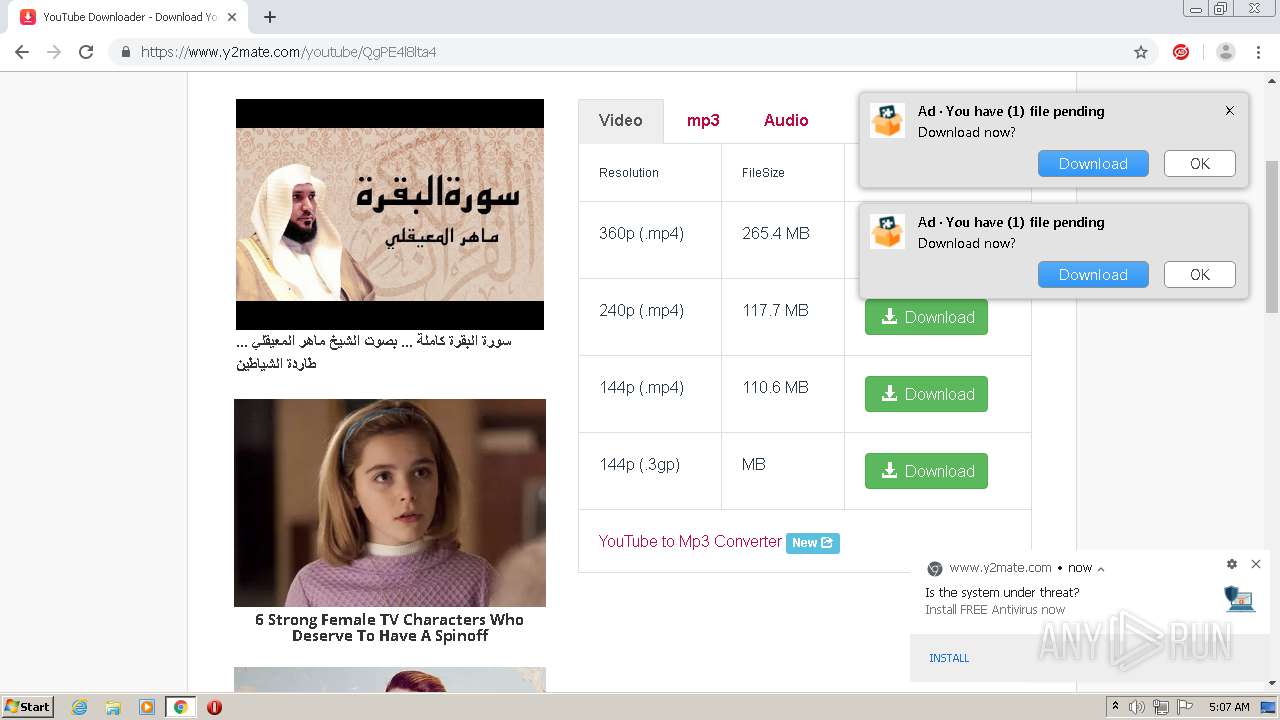Expand the y2mate notification chevron
1280x720 pixels.
click(1101, 568)
